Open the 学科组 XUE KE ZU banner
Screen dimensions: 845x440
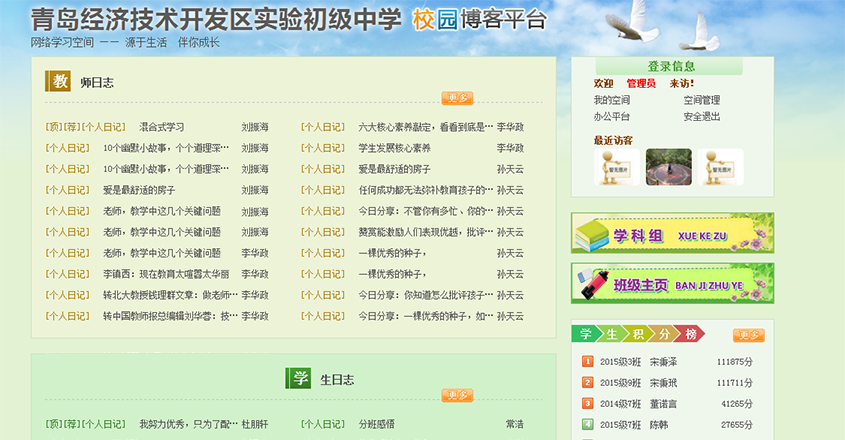point(673,233)
